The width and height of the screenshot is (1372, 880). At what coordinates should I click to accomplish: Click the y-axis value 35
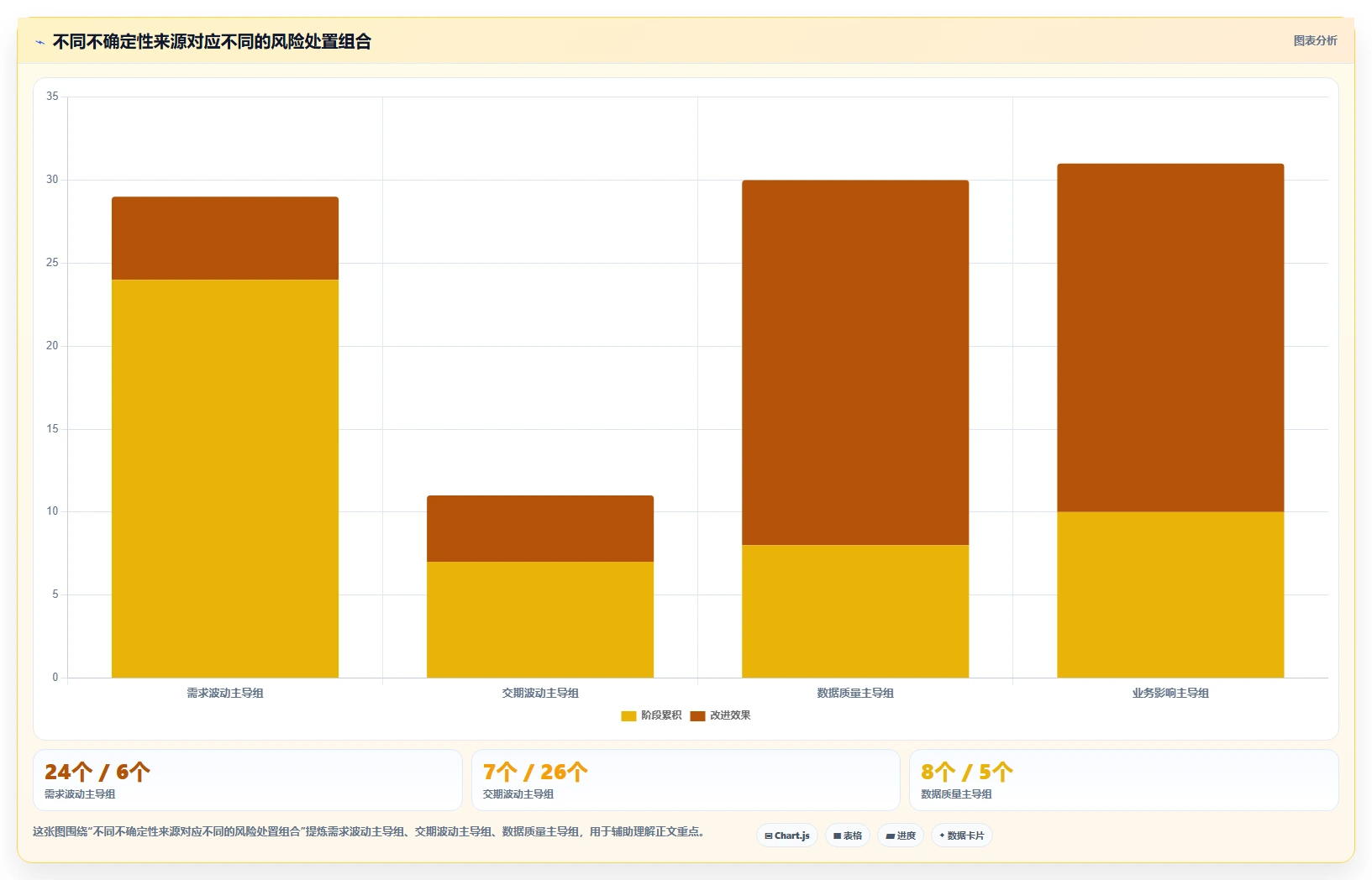tap(52, 97)
